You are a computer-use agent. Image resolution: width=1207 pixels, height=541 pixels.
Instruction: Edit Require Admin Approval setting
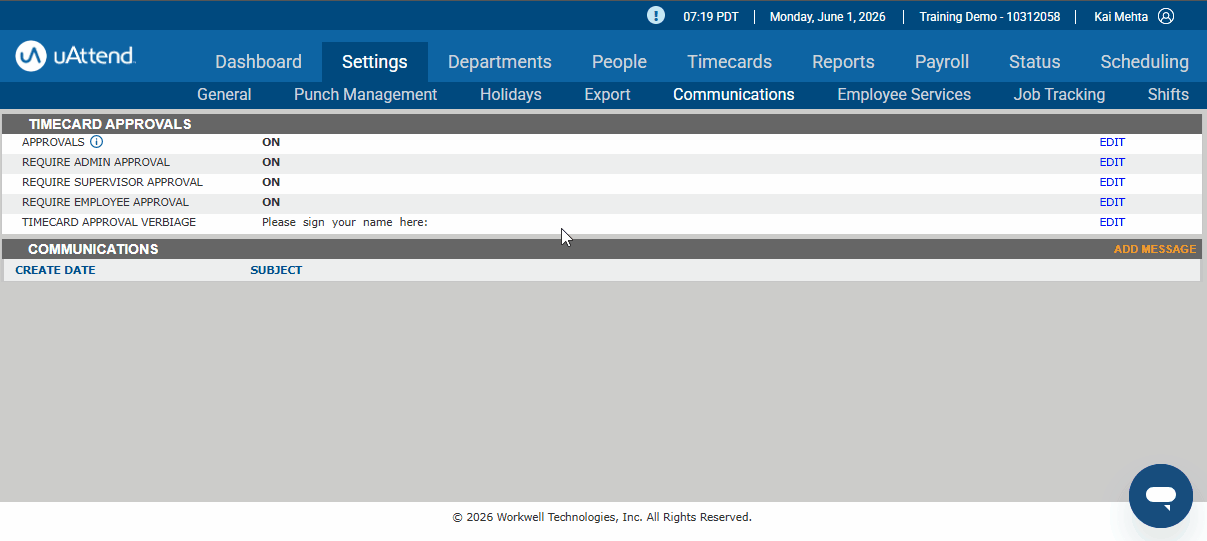point(1112,162)
